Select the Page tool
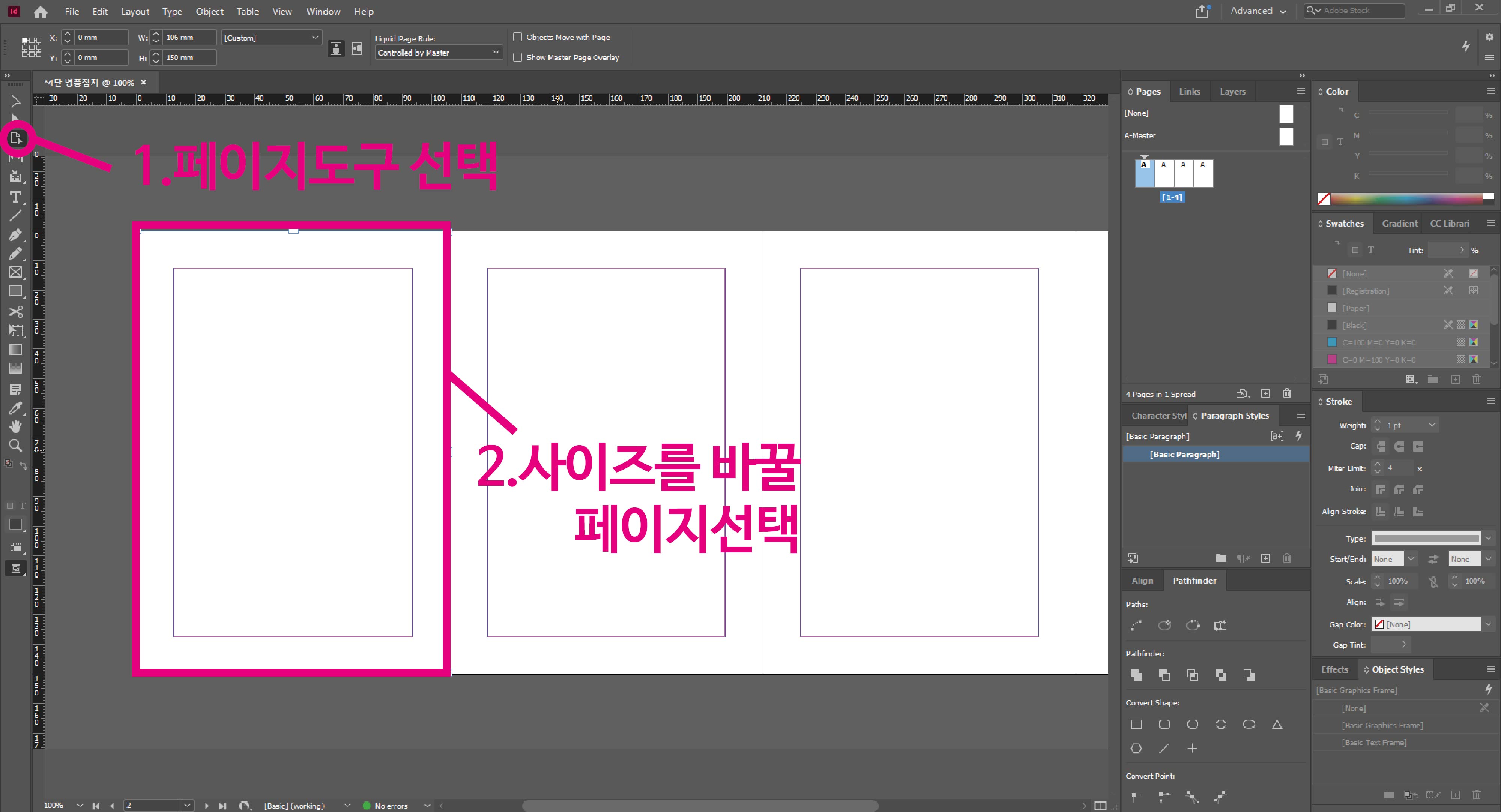This screenshot has width=1501, height=812. [x=16, y=138]
